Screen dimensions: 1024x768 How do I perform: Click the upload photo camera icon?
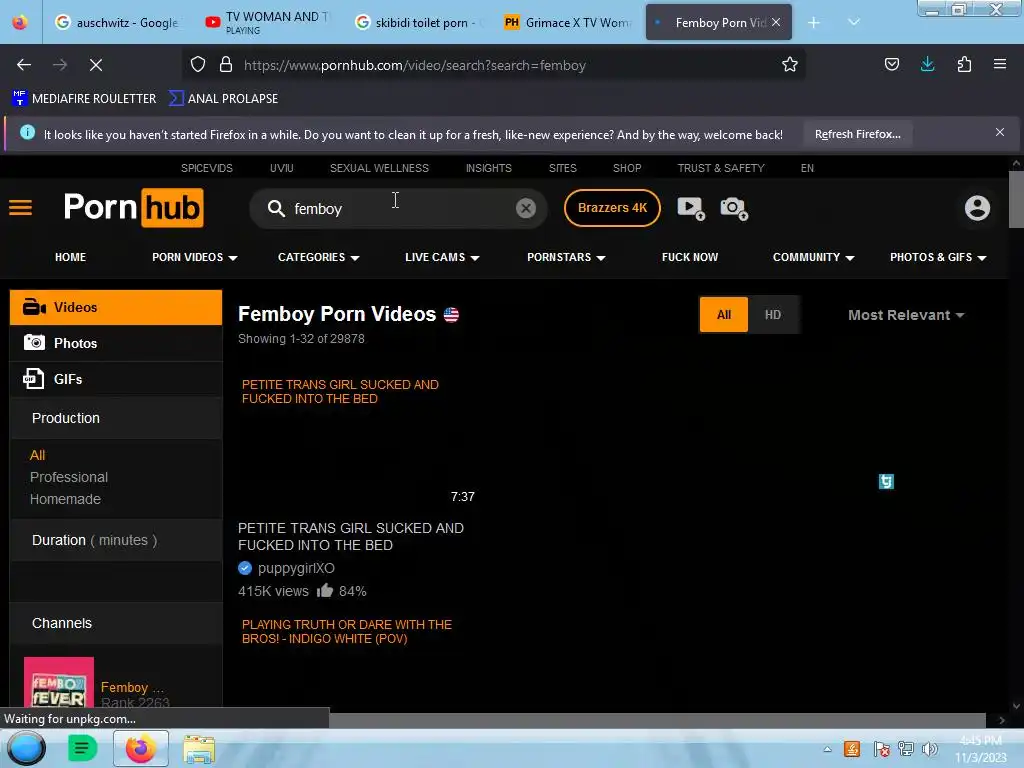point(734,208)
